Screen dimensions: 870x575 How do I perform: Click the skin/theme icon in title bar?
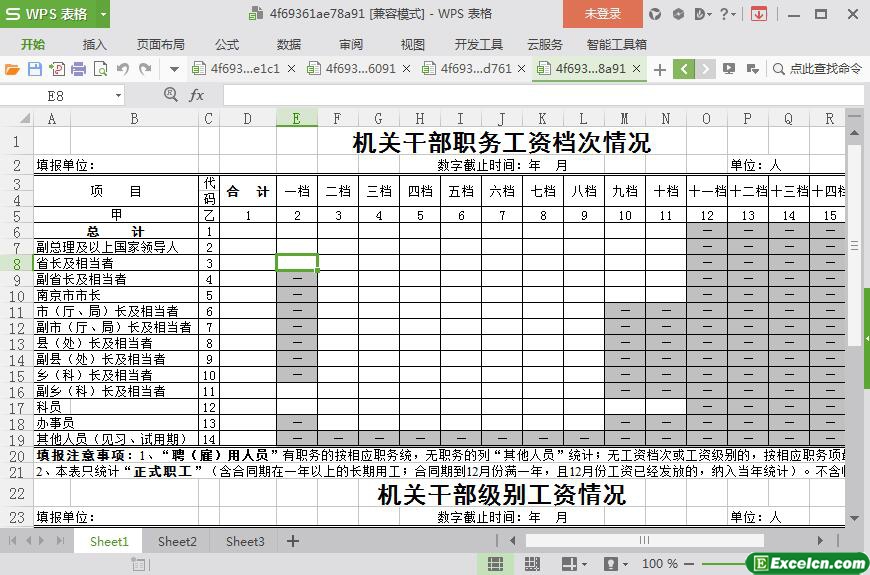[x=655, y=14]
